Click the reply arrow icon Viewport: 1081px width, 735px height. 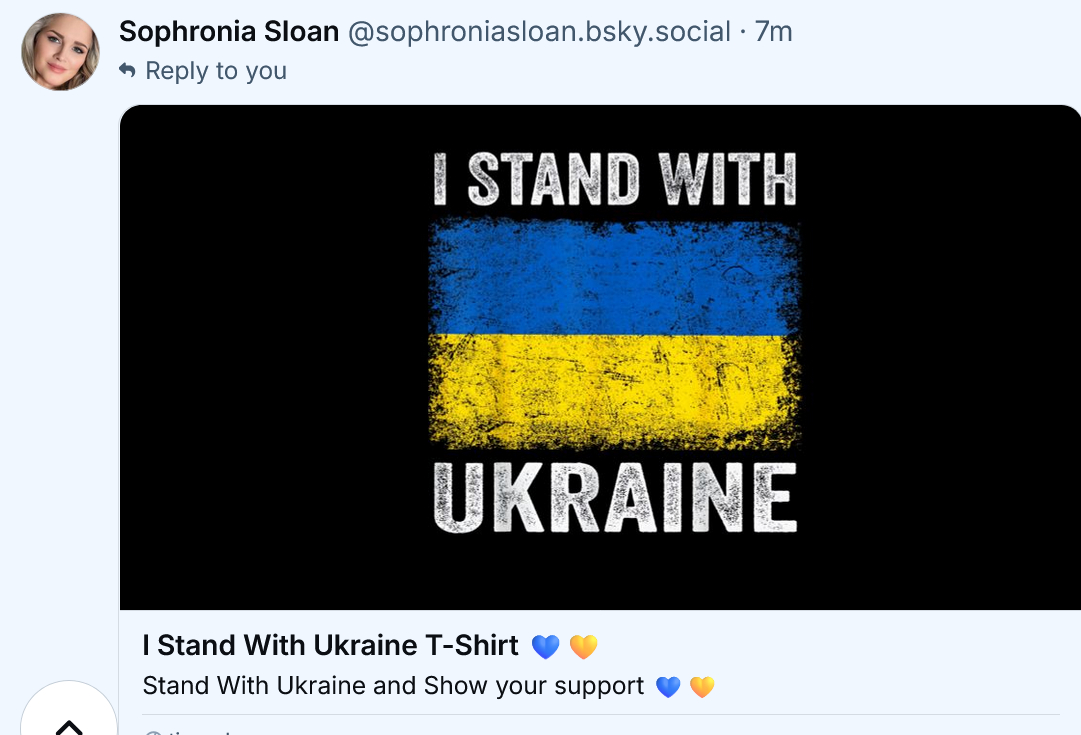click(x=127, y=71)
